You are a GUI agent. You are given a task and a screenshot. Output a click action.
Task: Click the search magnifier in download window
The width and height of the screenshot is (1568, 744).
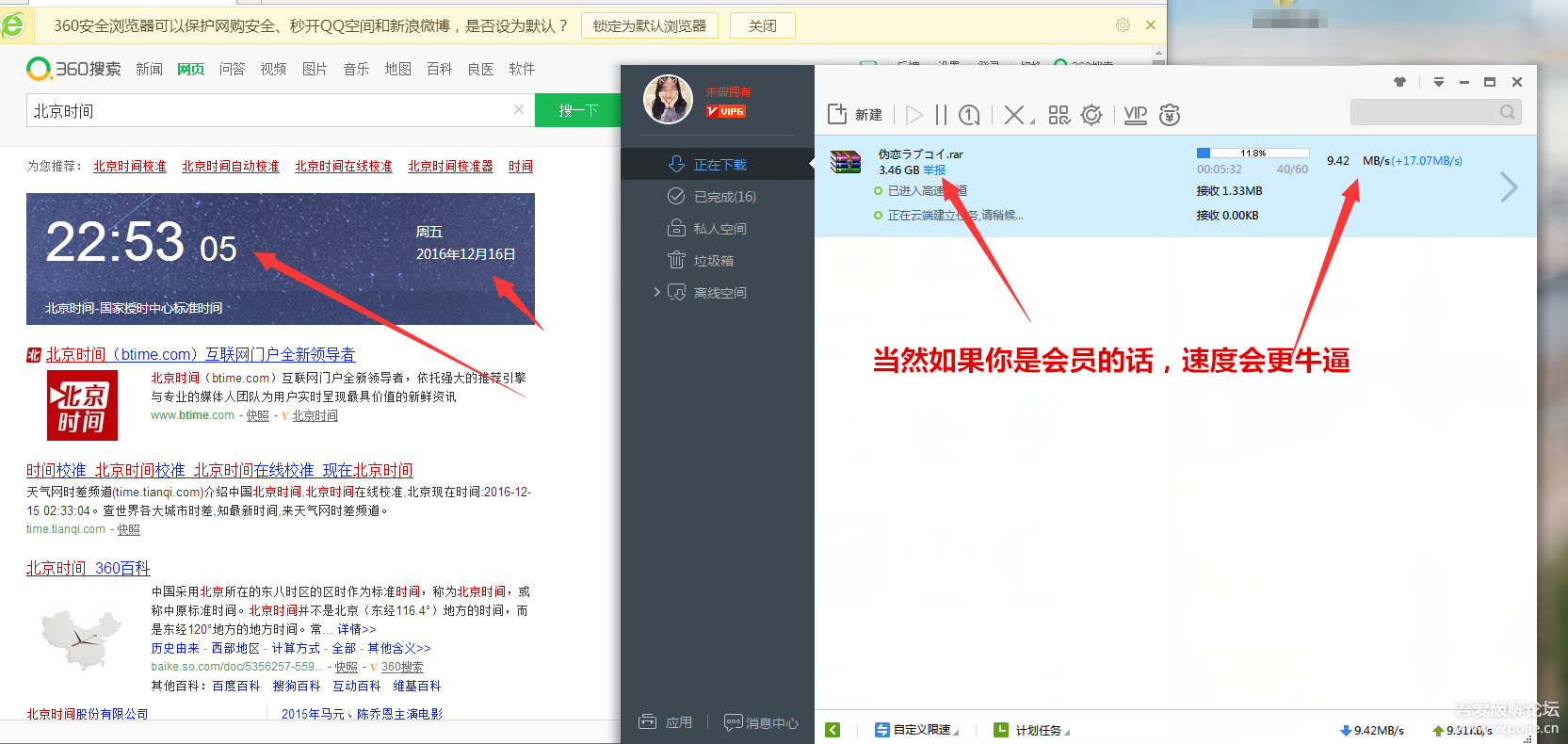pos(1507,112)
